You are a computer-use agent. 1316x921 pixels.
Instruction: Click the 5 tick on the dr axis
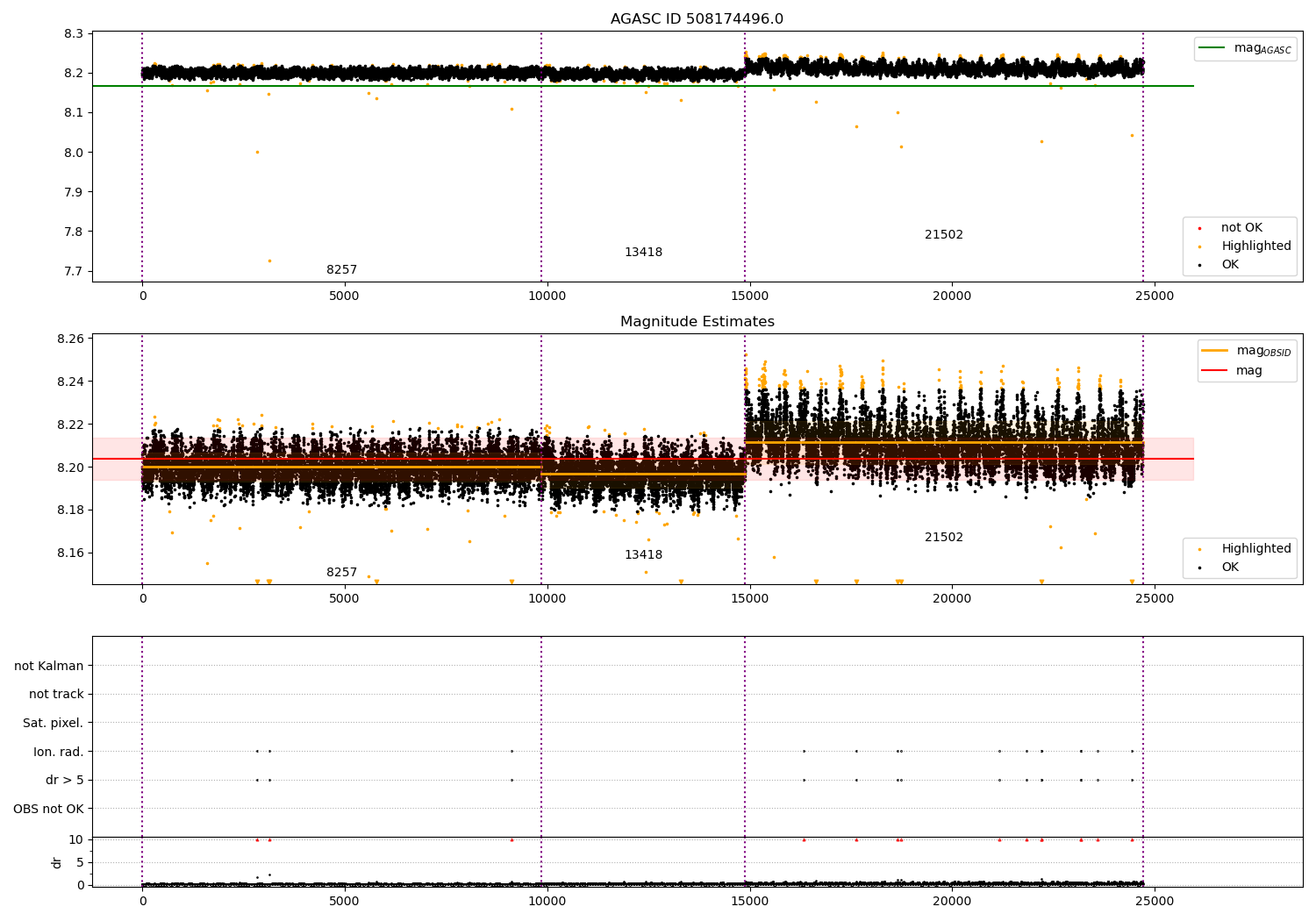pyautogui.click(x=80, y=862)
